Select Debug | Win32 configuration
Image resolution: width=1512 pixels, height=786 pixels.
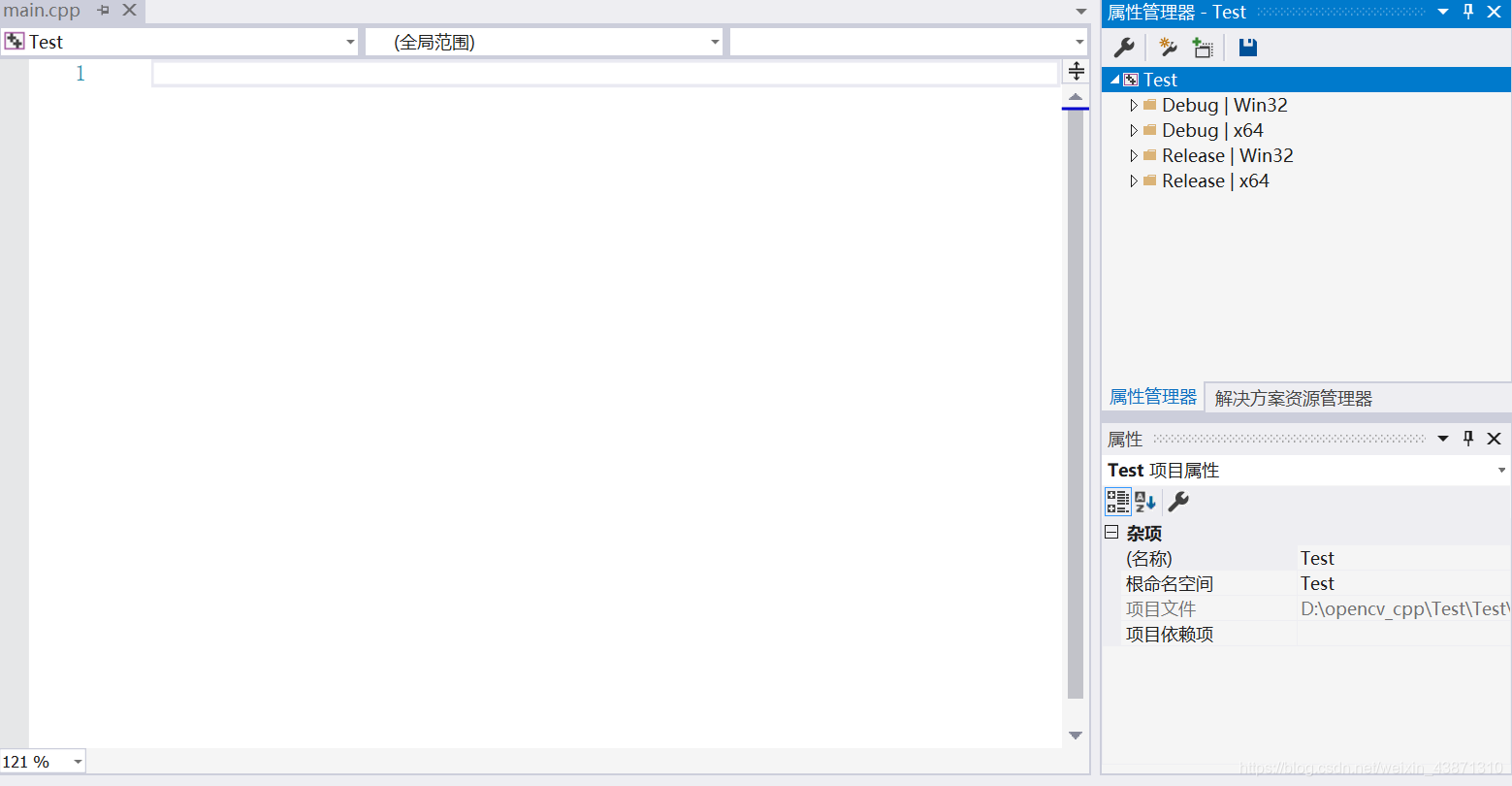pos(1225,105)
